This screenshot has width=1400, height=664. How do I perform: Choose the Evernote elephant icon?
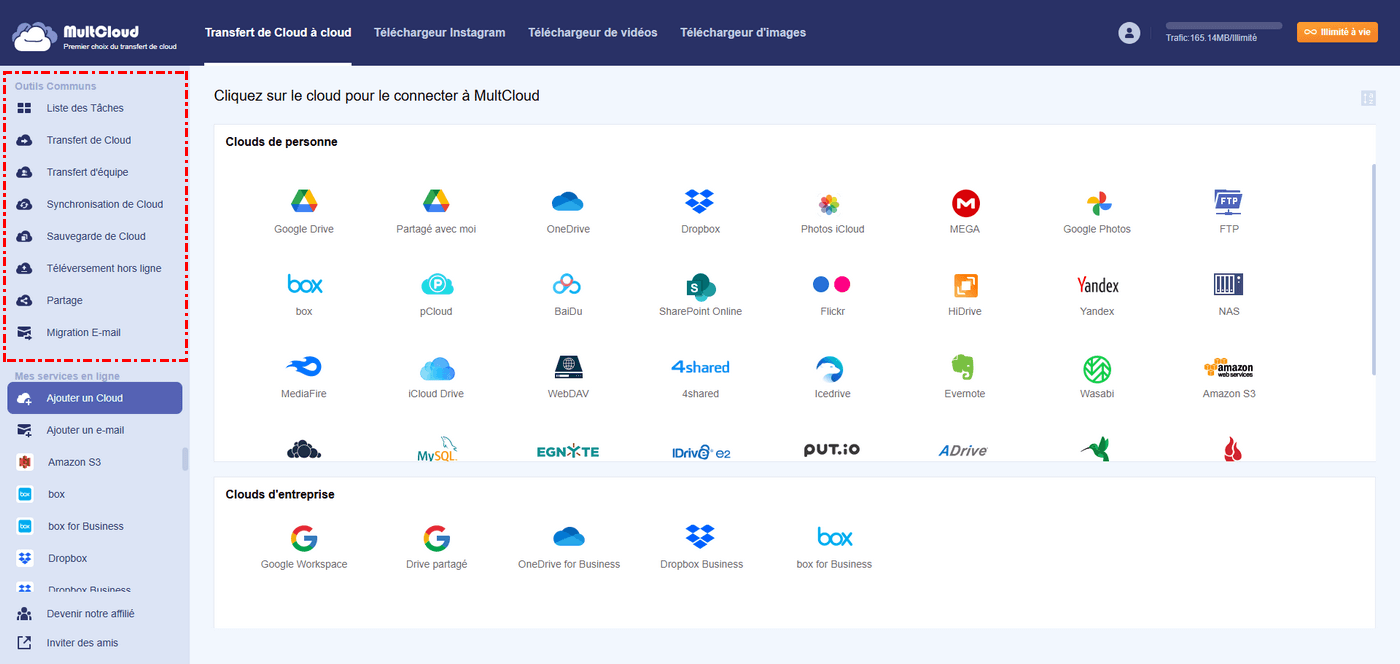[965, 367]
